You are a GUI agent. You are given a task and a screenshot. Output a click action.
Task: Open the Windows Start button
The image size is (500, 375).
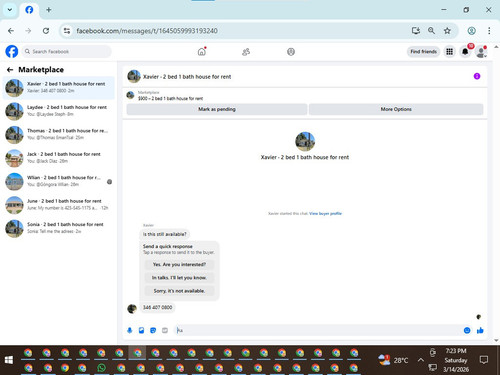(9, 360)
